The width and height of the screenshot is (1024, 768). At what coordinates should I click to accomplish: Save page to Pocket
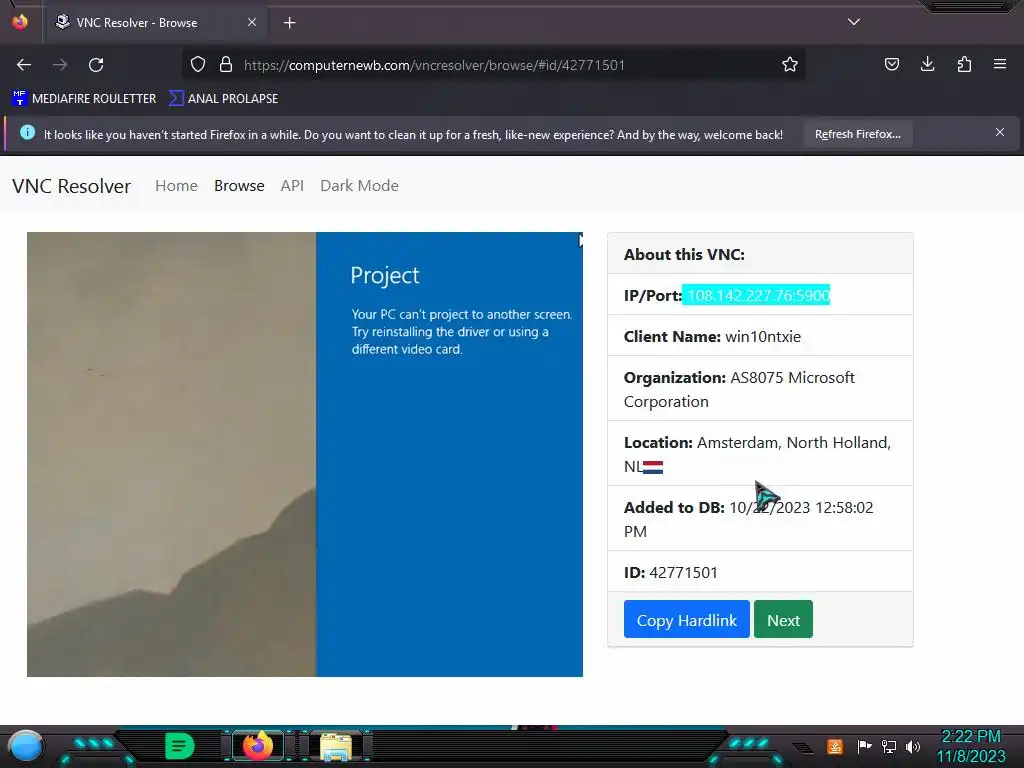pyautogui.click(x=891, y=64)
